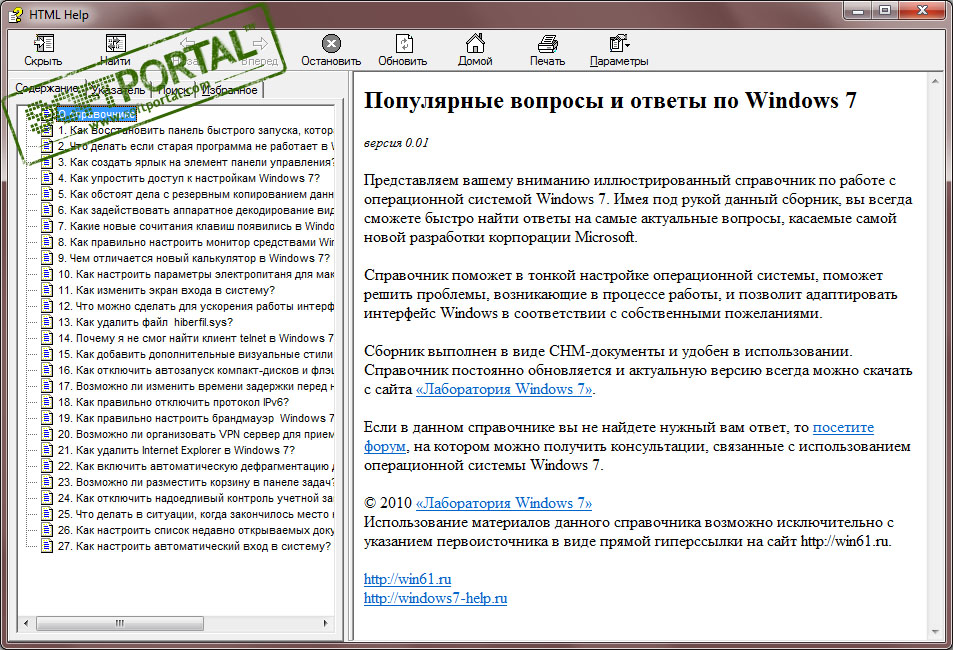Follow the посетите форум link
The image size is (953, 650).
[x=843, y=427]
